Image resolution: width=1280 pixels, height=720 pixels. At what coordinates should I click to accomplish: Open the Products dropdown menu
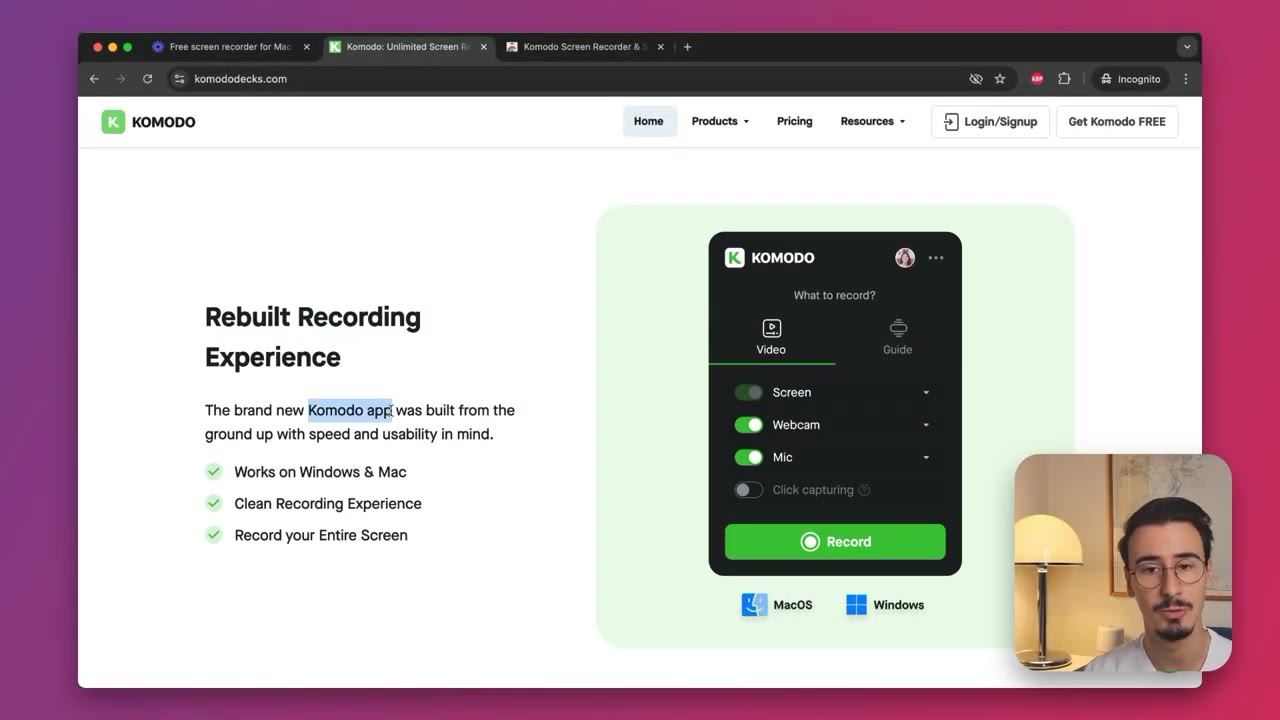(720, 121)
